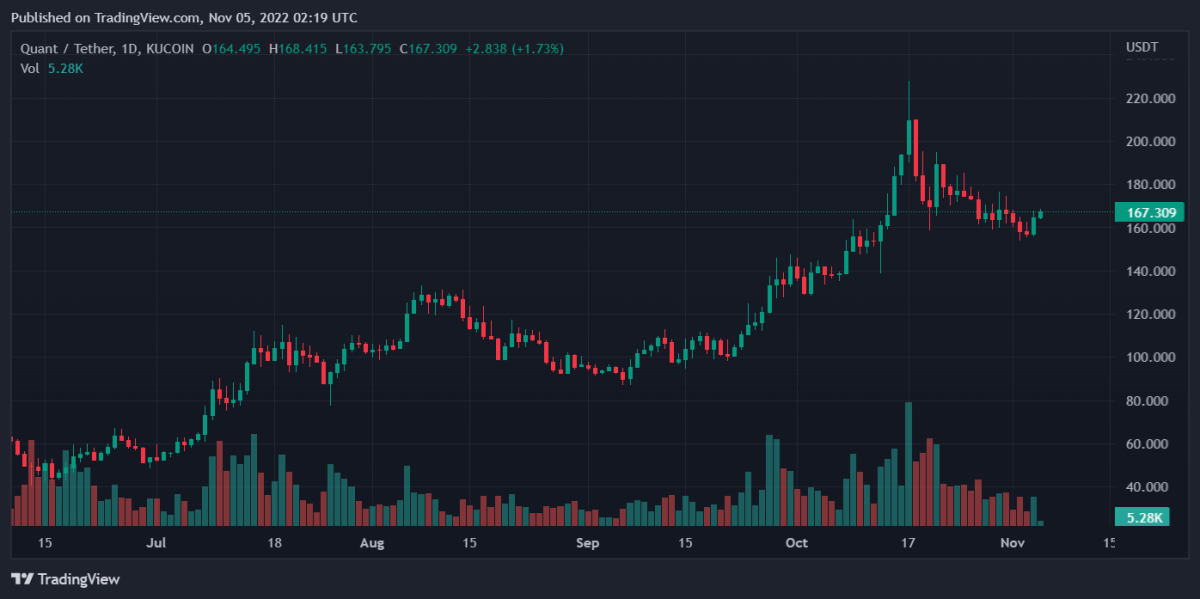Click the 200.000 price axis label
The image size is (1200, 599).
coord(1149,142)
